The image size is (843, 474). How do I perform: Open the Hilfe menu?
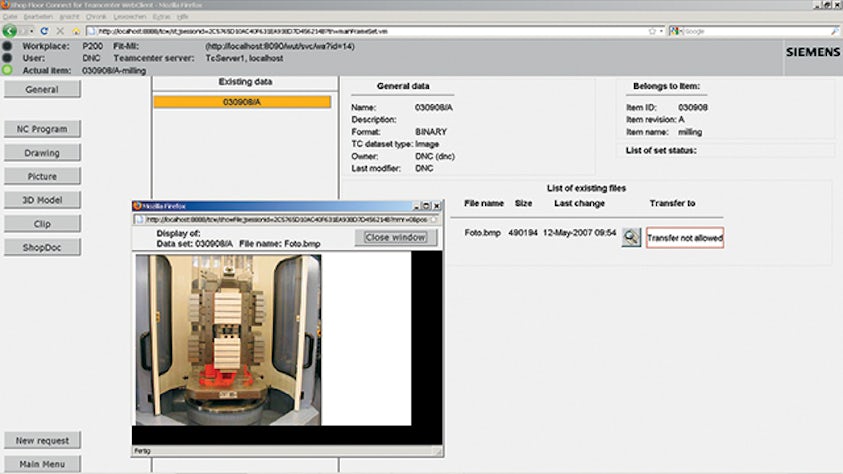pos(182,17)
